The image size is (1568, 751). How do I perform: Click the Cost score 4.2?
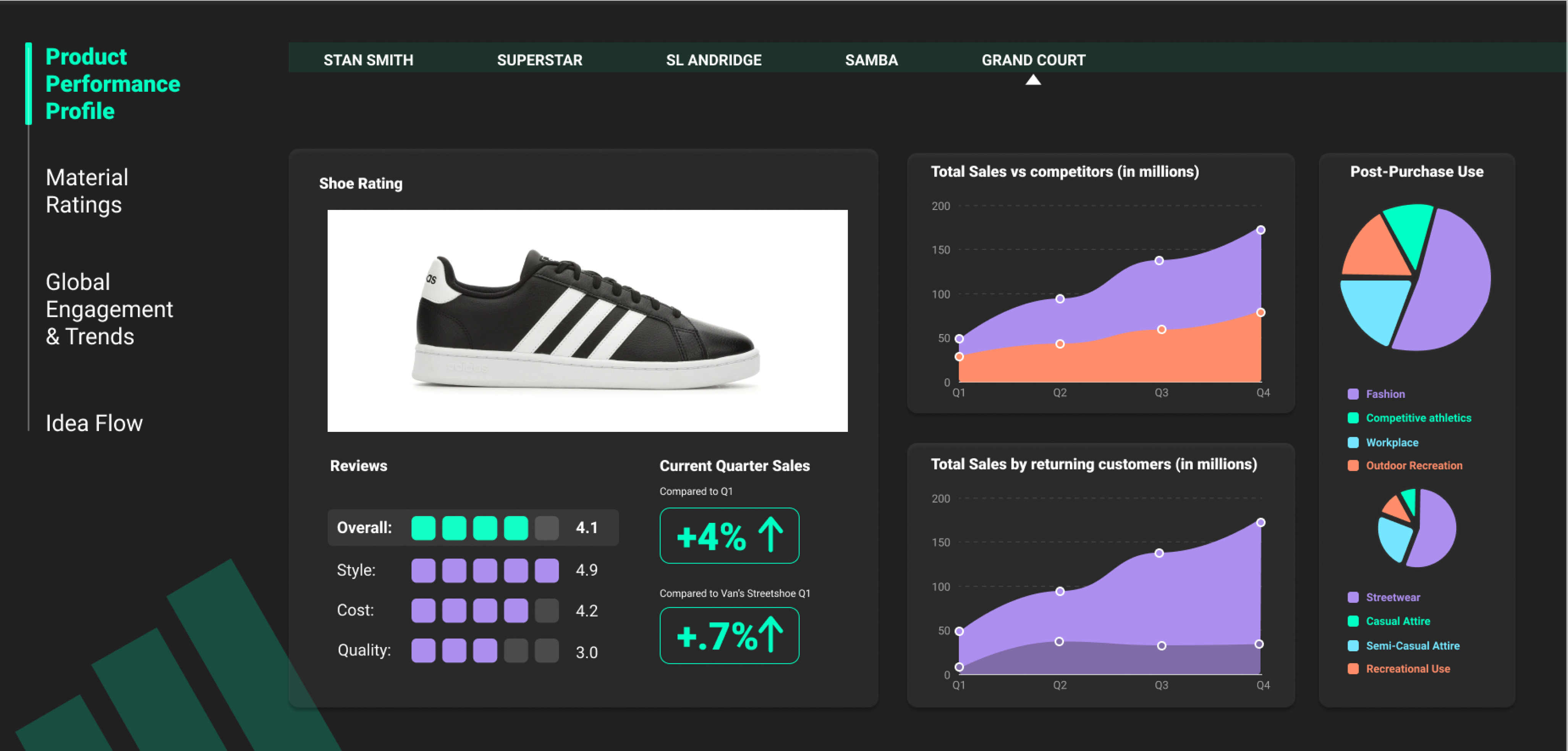(x=586, y=611)
